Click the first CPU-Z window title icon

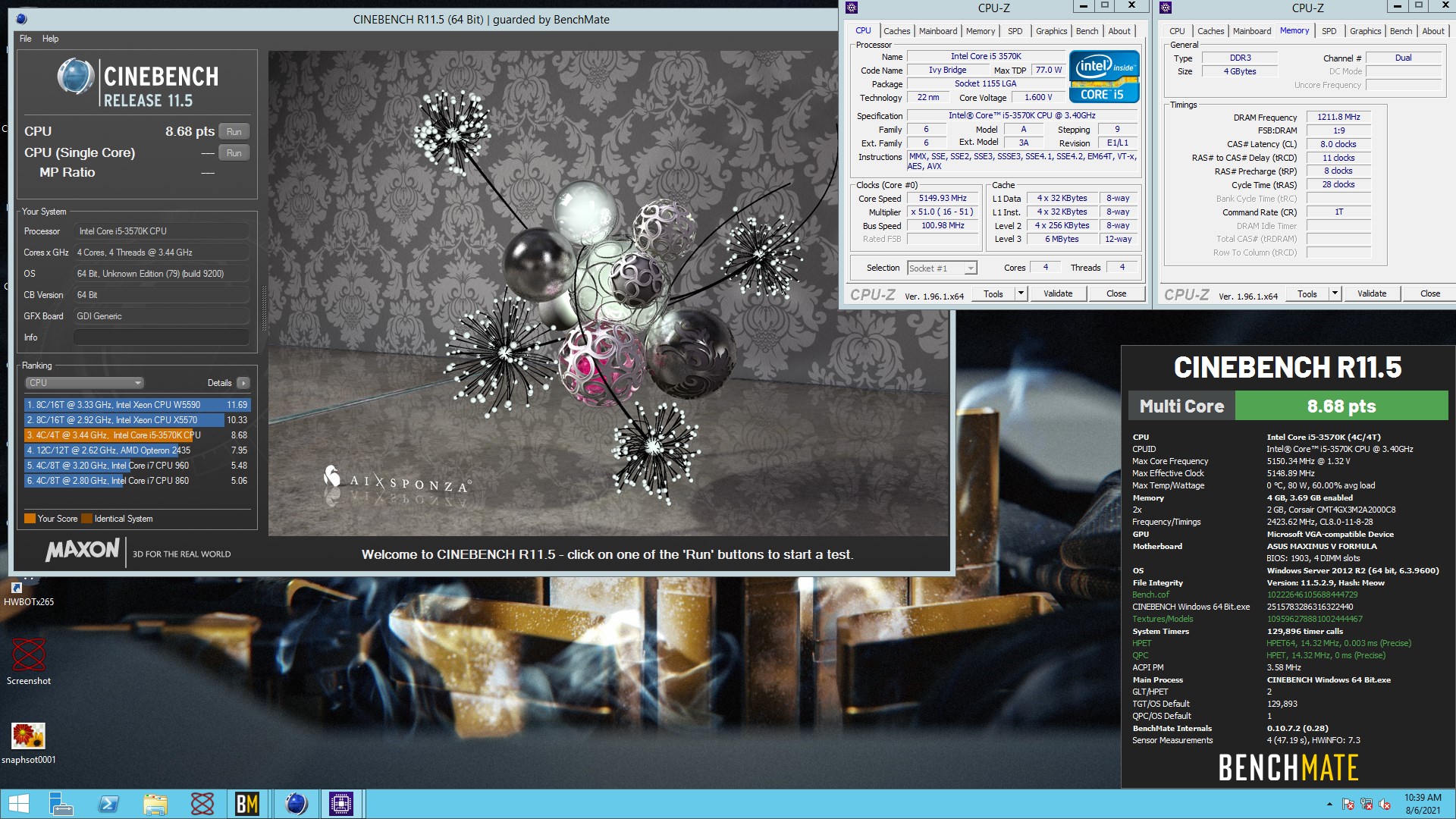click(x=852, y=8)
